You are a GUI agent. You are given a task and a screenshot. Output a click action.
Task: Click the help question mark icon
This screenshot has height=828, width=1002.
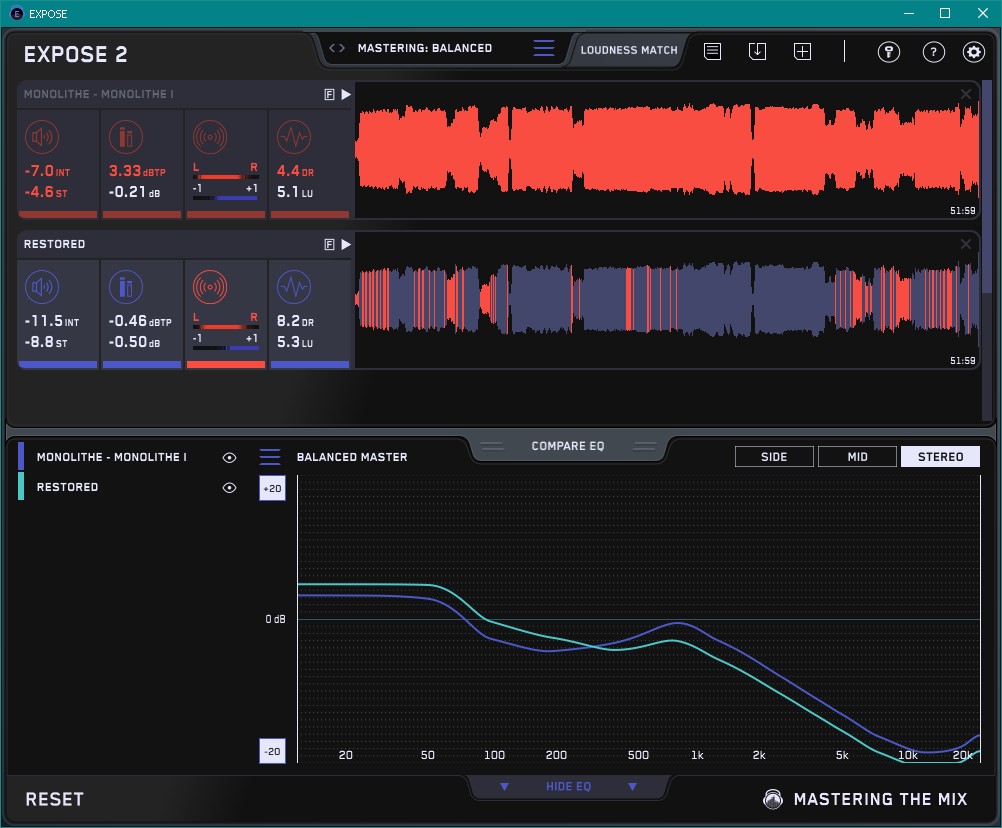tap(933, 52)
